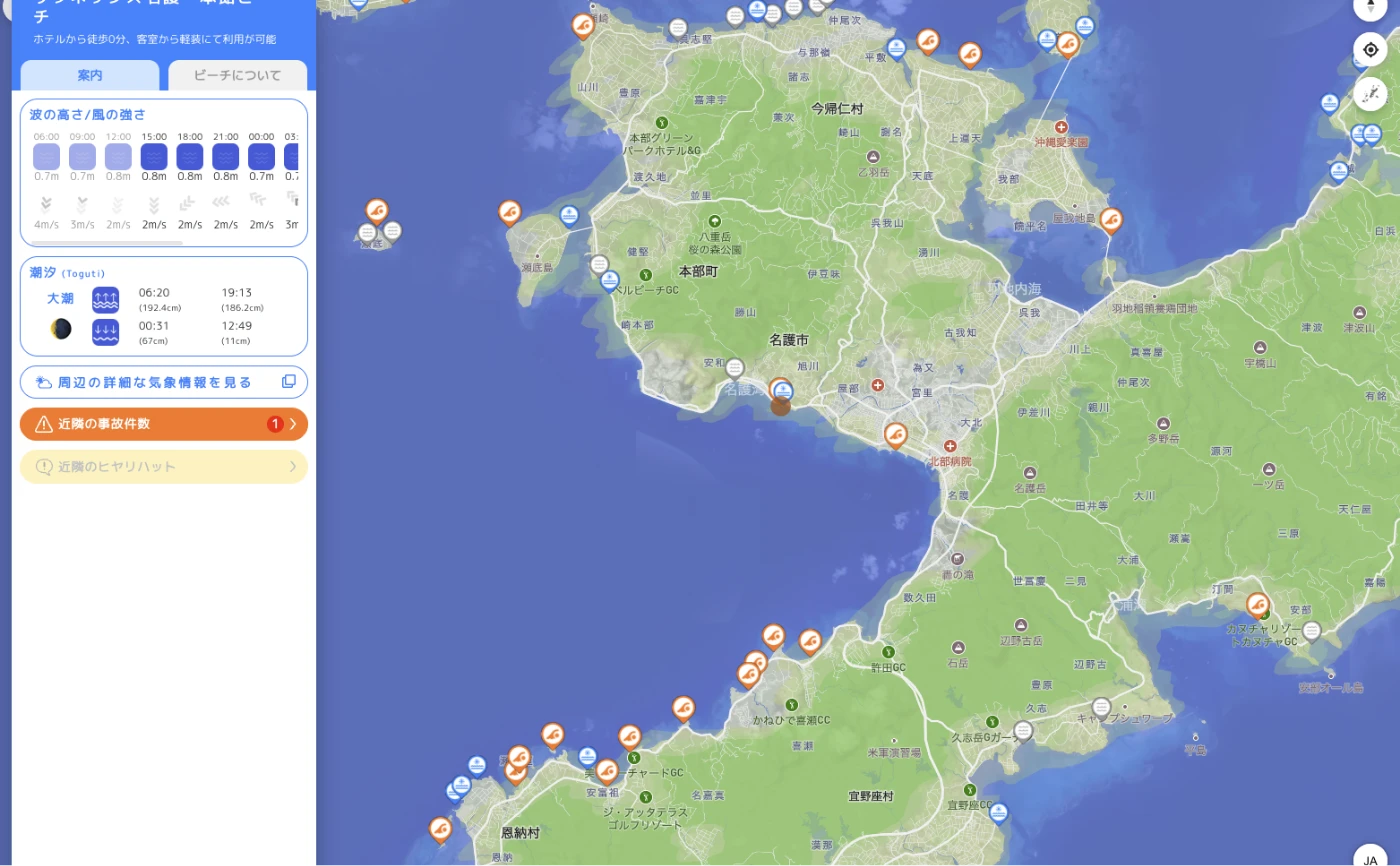Select gray marker above キャンプシュワブ
This screenshot has width=1400, height=866.
pyautogui.click(x=1101, y=708)
